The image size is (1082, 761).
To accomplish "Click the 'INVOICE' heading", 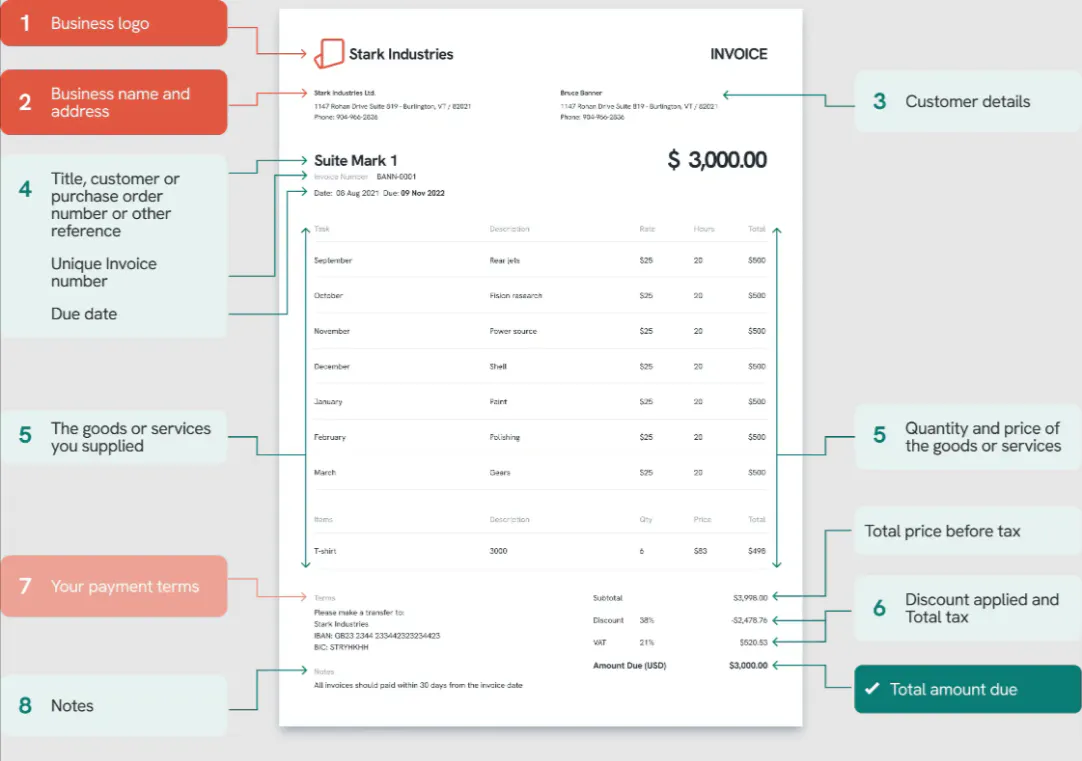I will click(738, 54).
